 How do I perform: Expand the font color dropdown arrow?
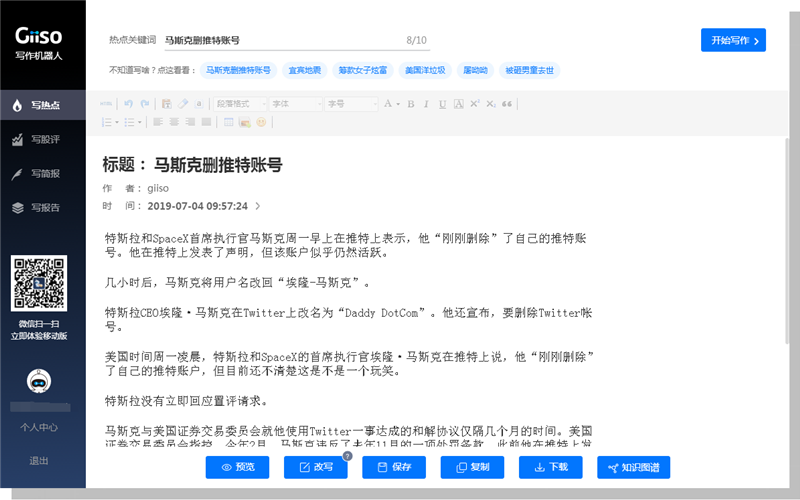click(x=398, y=105)
